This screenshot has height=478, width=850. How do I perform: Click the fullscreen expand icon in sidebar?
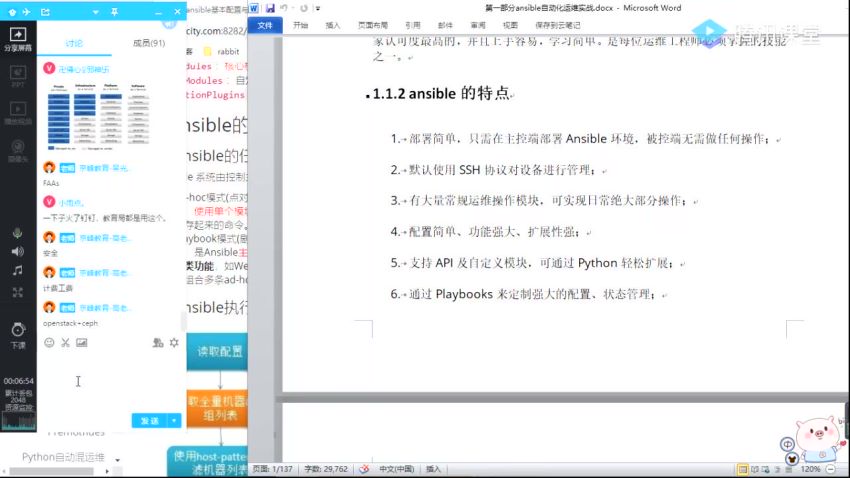(x=18, y=293)
